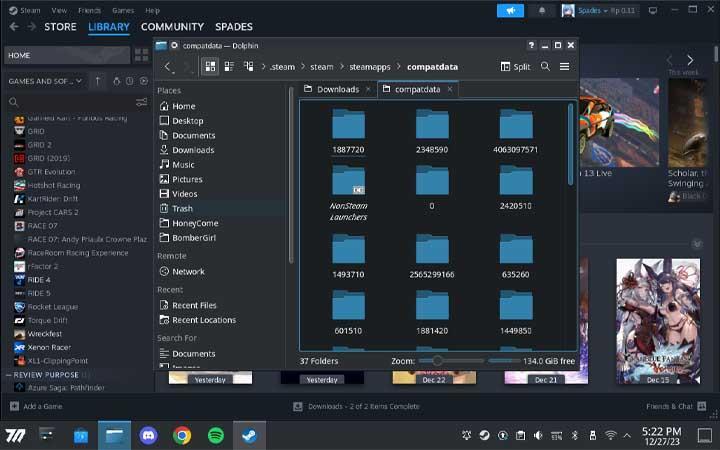The image size is (720, 450).
Task: Click the Dolphin file view scrollbar
Action: (571, 145)
